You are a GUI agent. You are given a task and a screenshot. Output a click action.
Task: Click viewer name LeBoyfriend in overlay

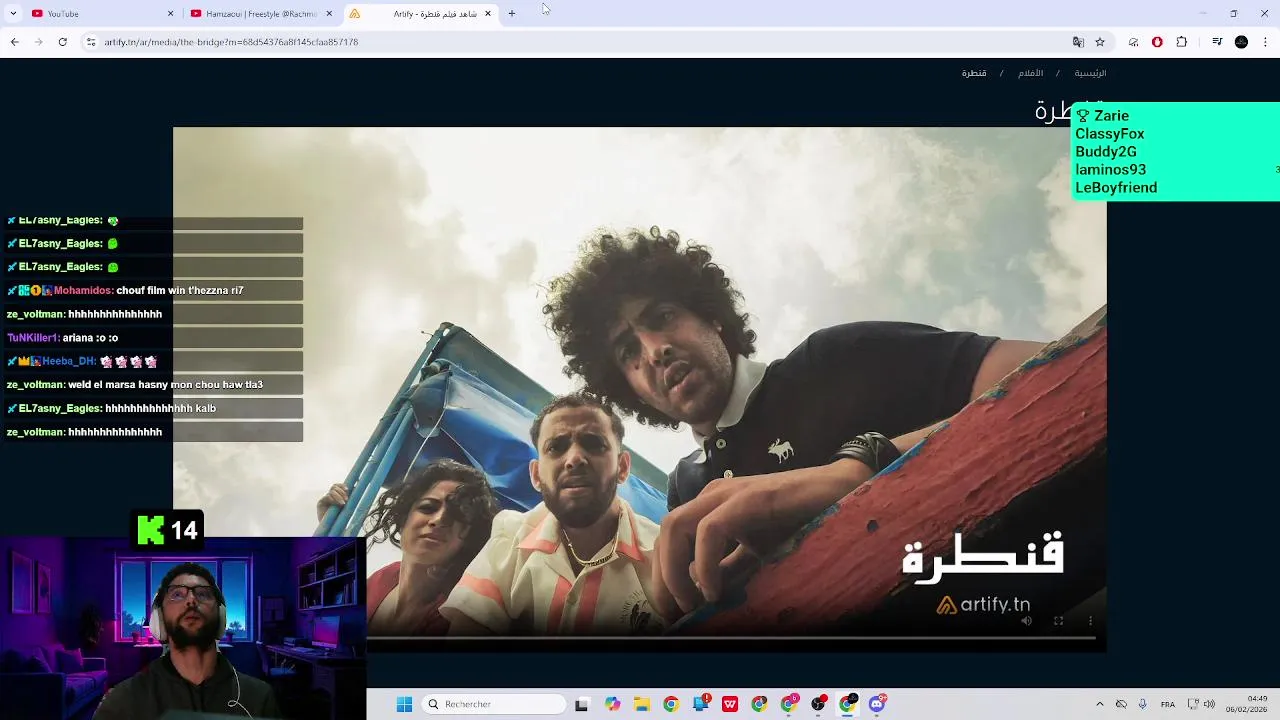click(1116, 188)
